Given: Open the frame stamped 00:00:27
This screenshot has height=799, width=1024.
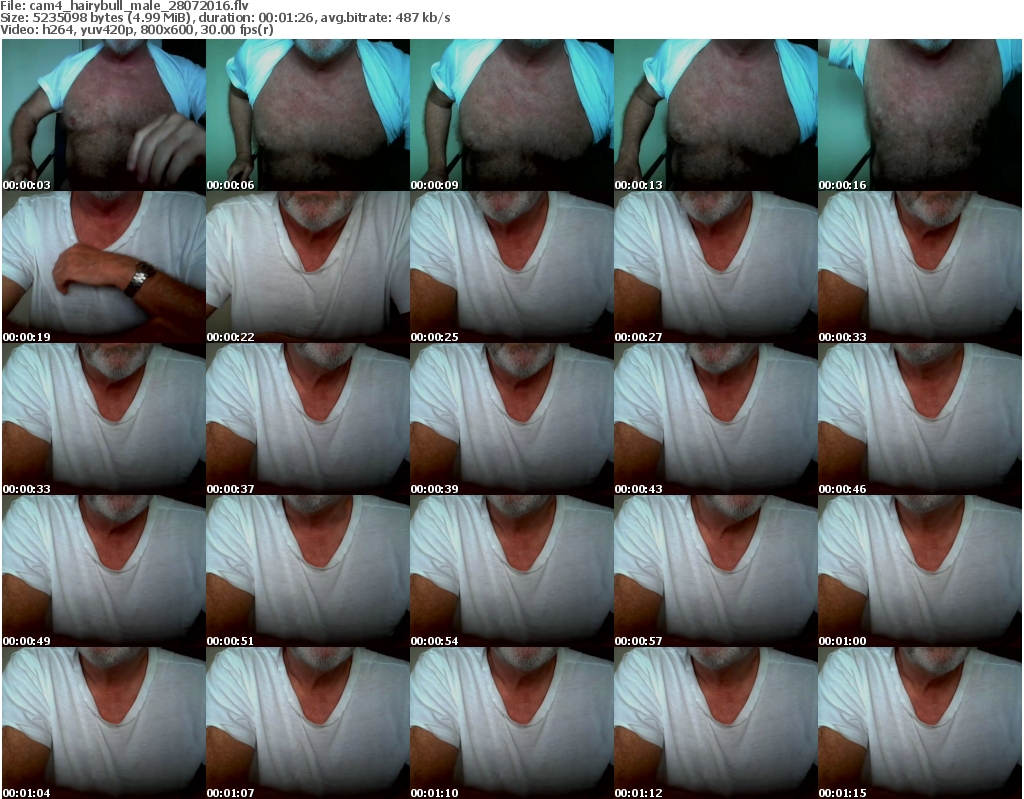Looking at the screenshot, I should click(x=716, y=267).
